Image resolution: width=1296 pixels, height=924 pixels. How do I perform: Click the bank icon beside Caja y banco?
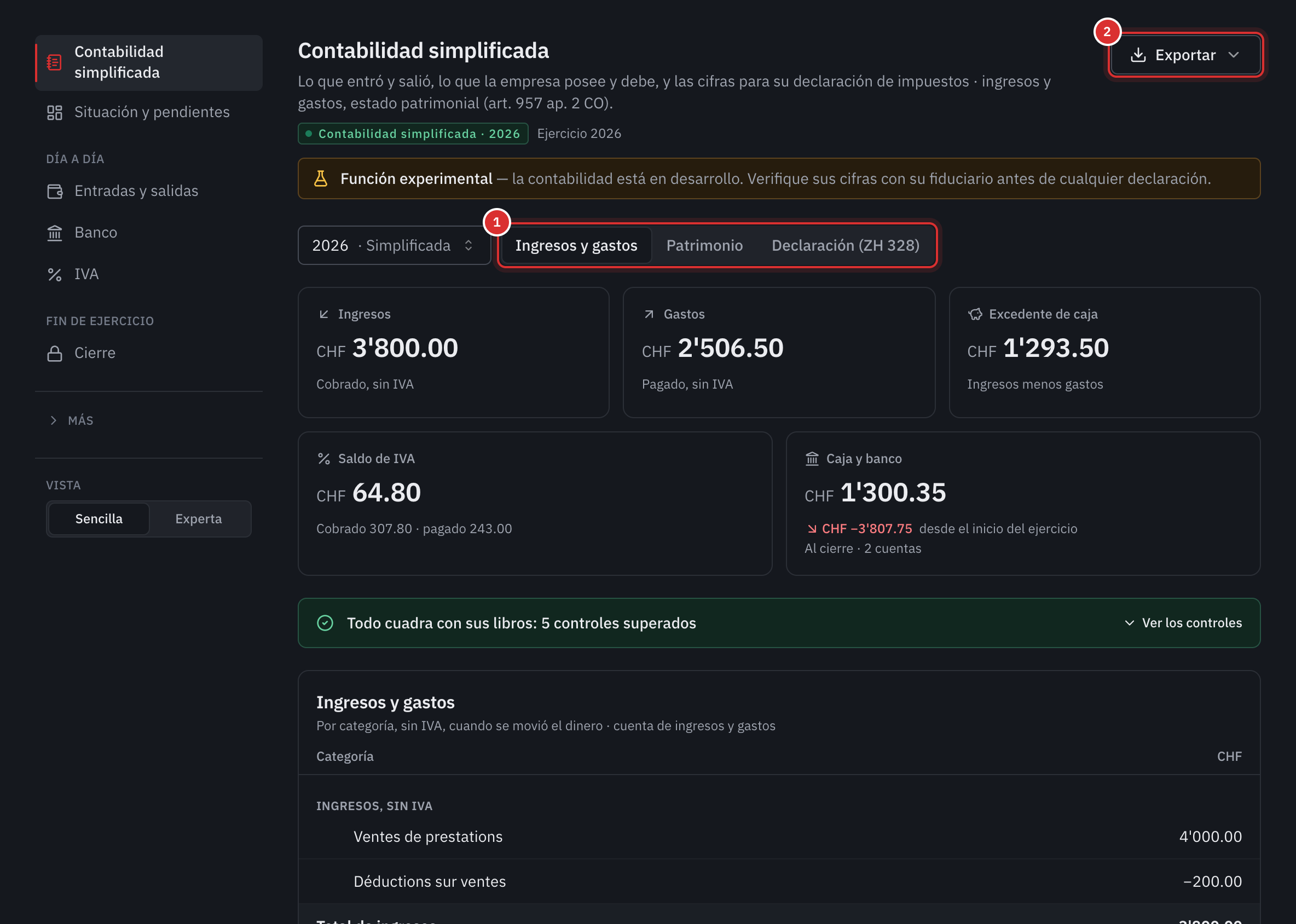[x=812, y=459]
